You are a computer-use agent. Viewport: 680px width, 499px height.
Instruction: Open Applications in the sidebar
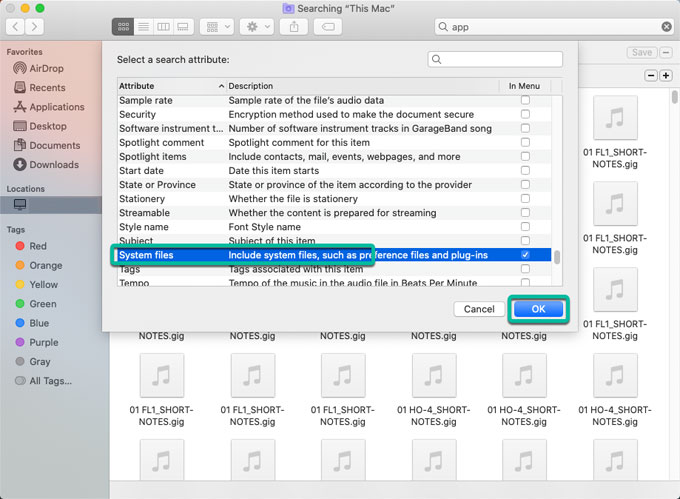[x=57, y=107]
